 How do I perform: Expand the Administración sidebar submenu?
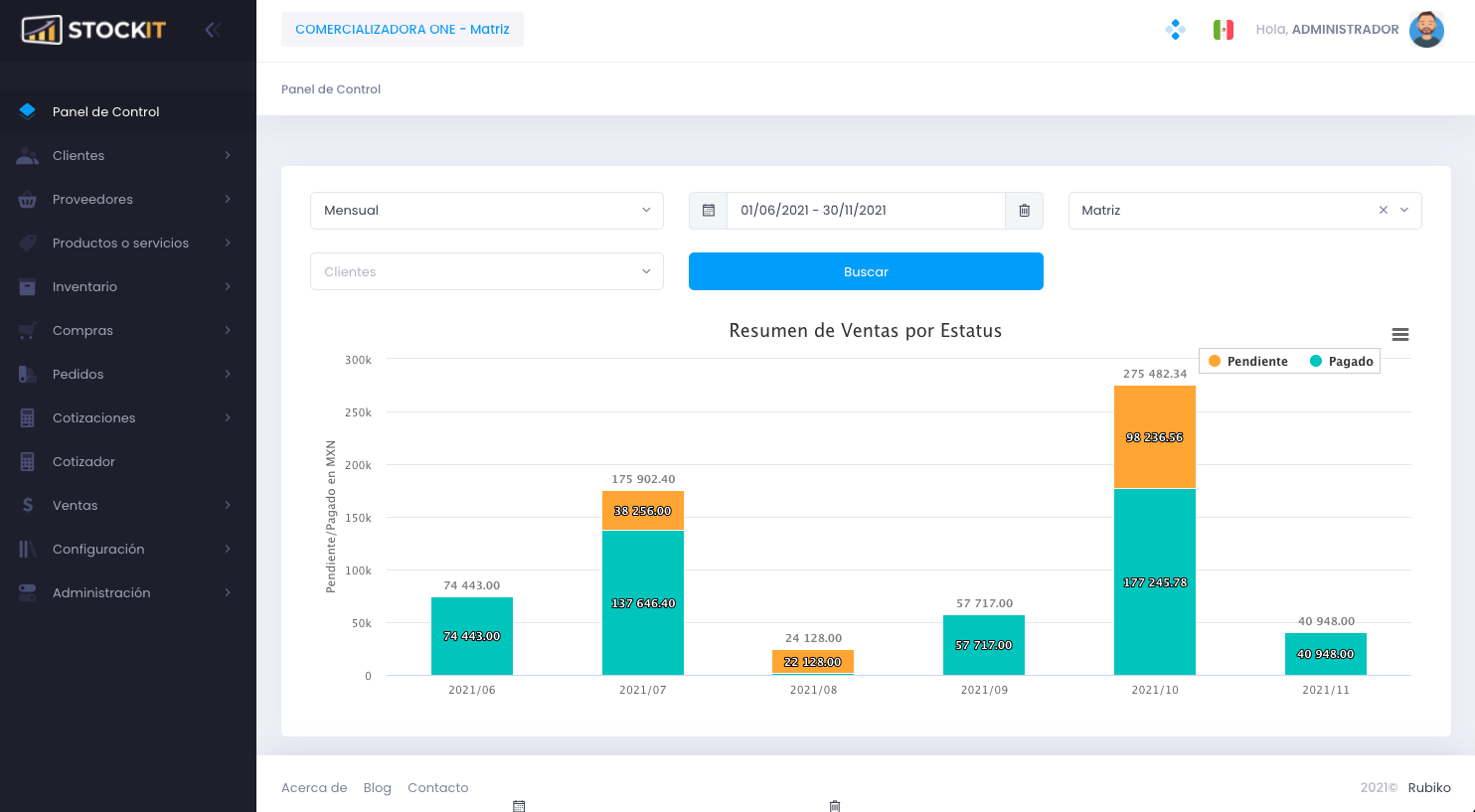pos(228,592)
